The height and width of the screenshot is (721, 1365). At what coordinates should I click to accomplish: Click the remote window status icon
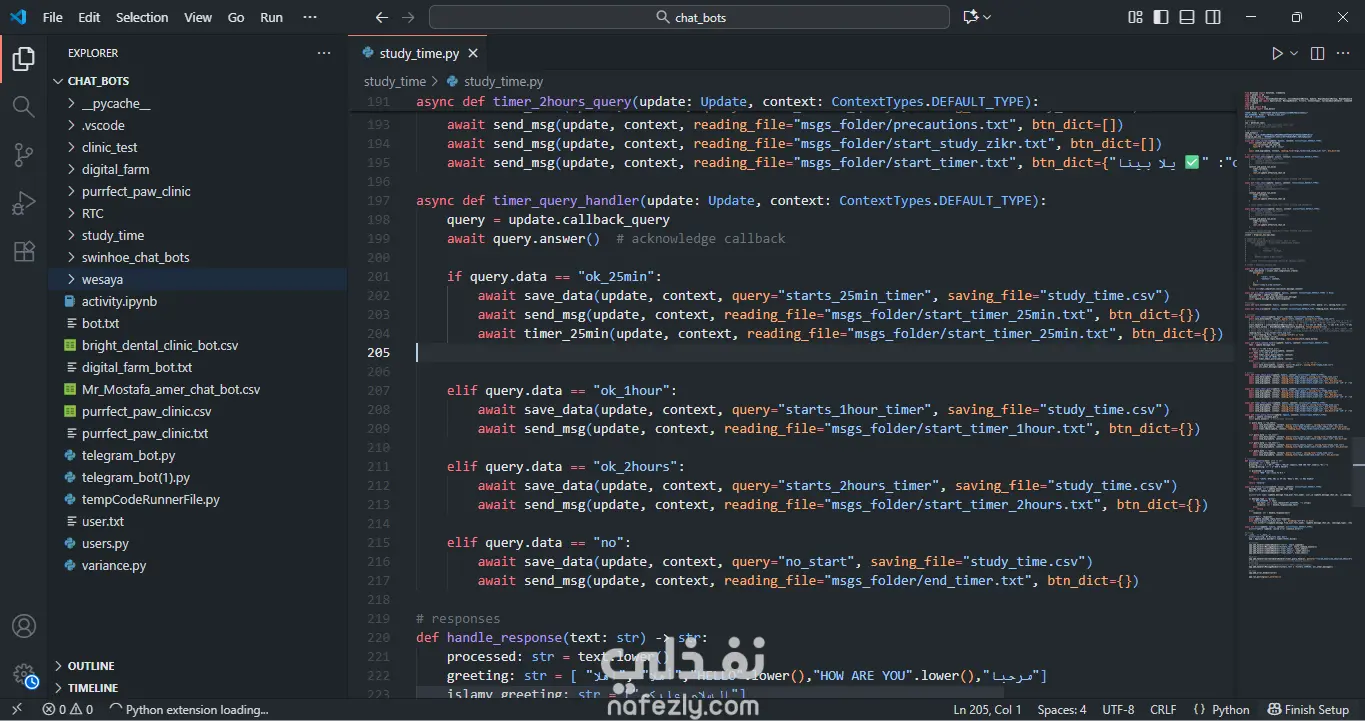16,710
